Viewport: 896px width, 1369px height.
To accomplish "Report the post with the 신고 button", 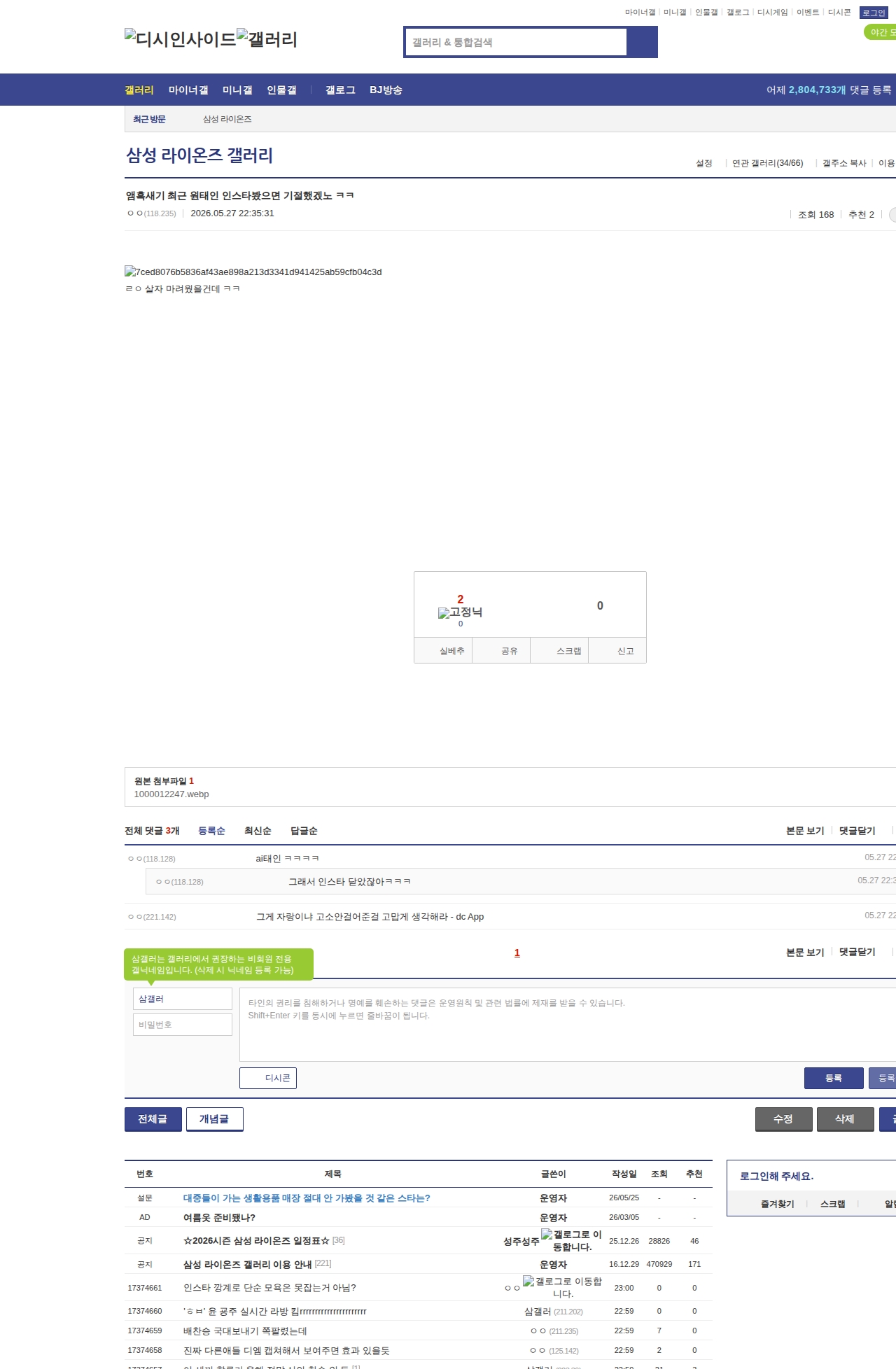I will click(x=617, y=651).
